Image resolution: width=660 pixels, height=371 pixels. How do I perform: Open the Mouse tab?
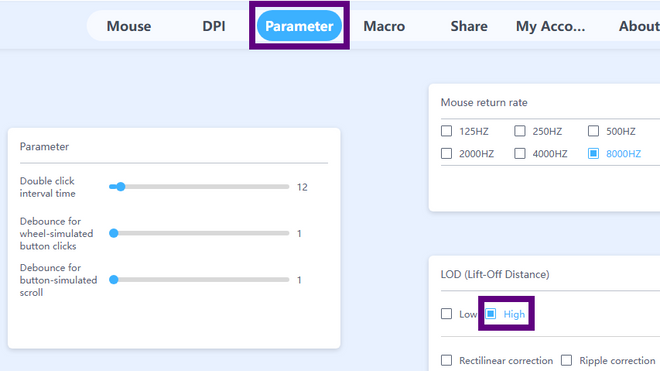(129, 26)
